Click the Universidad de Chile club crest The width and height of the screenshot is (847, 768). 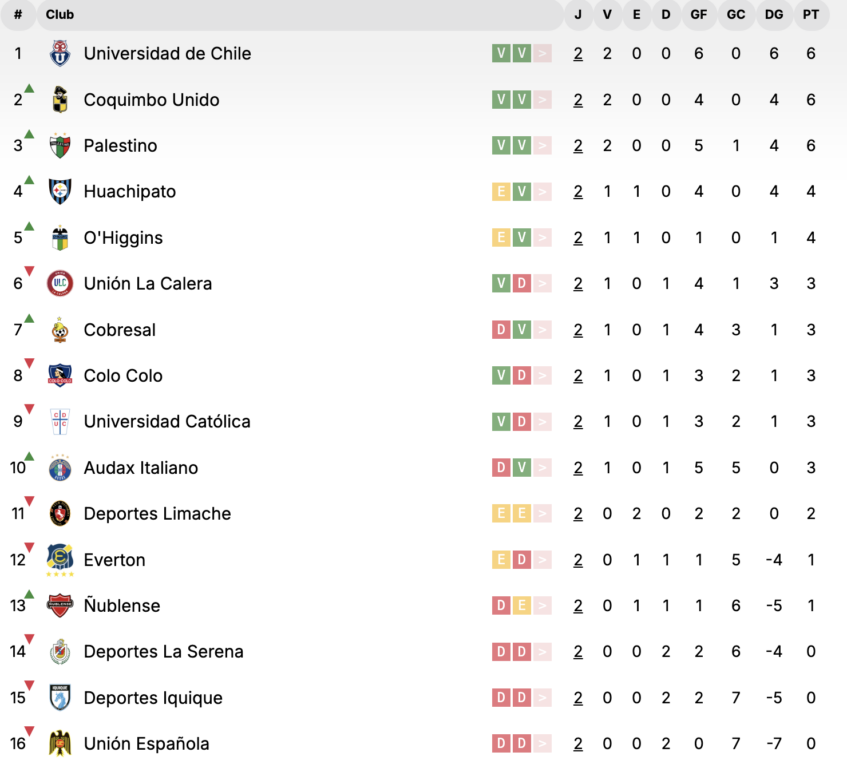click(60, 54)
